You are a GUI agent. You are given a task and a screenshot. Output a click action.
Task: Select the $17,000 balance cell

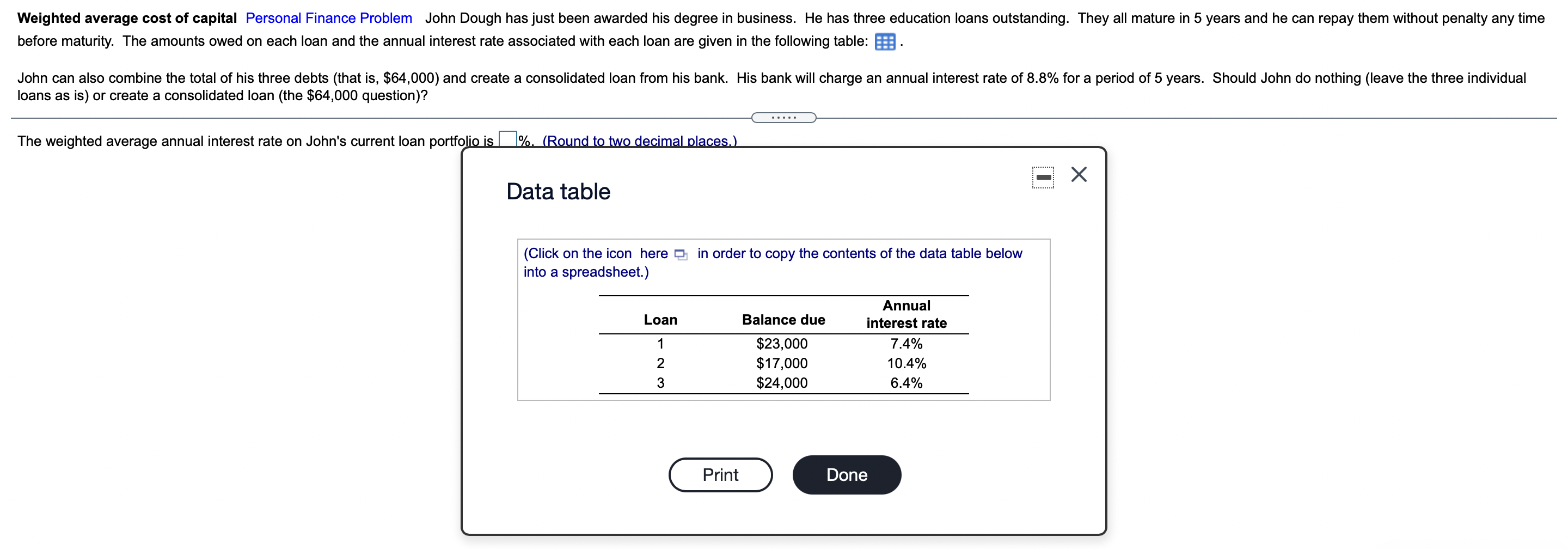[x=782, y=363]
